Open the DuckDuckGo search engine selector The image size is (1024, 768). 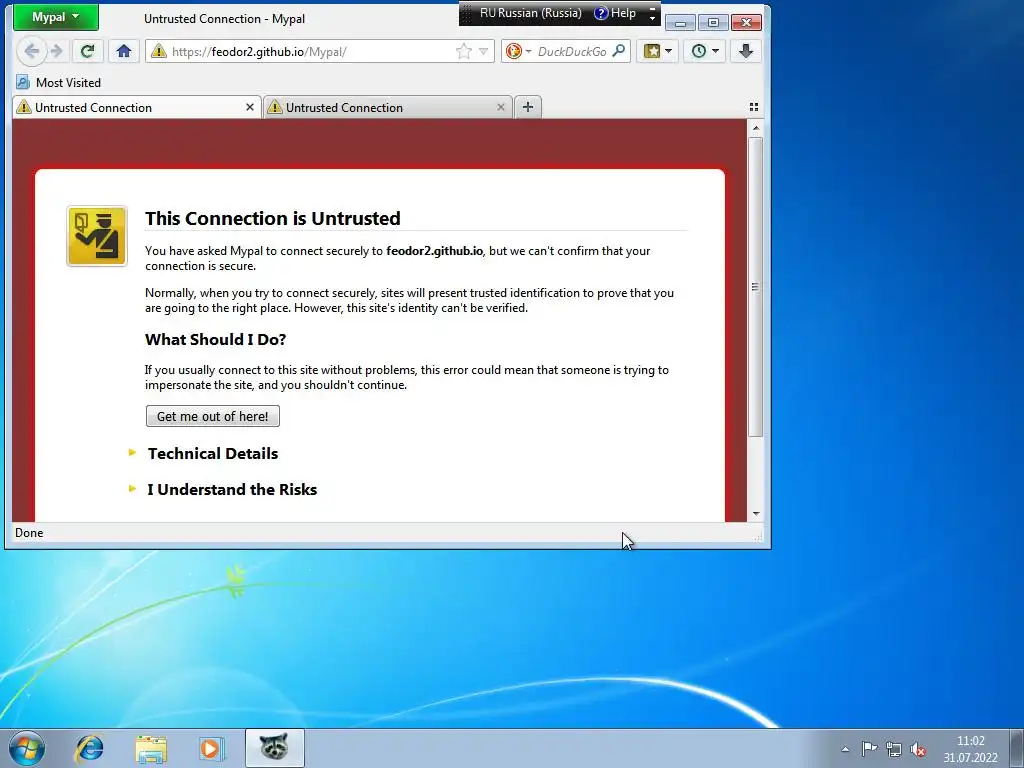click(519, 52)
